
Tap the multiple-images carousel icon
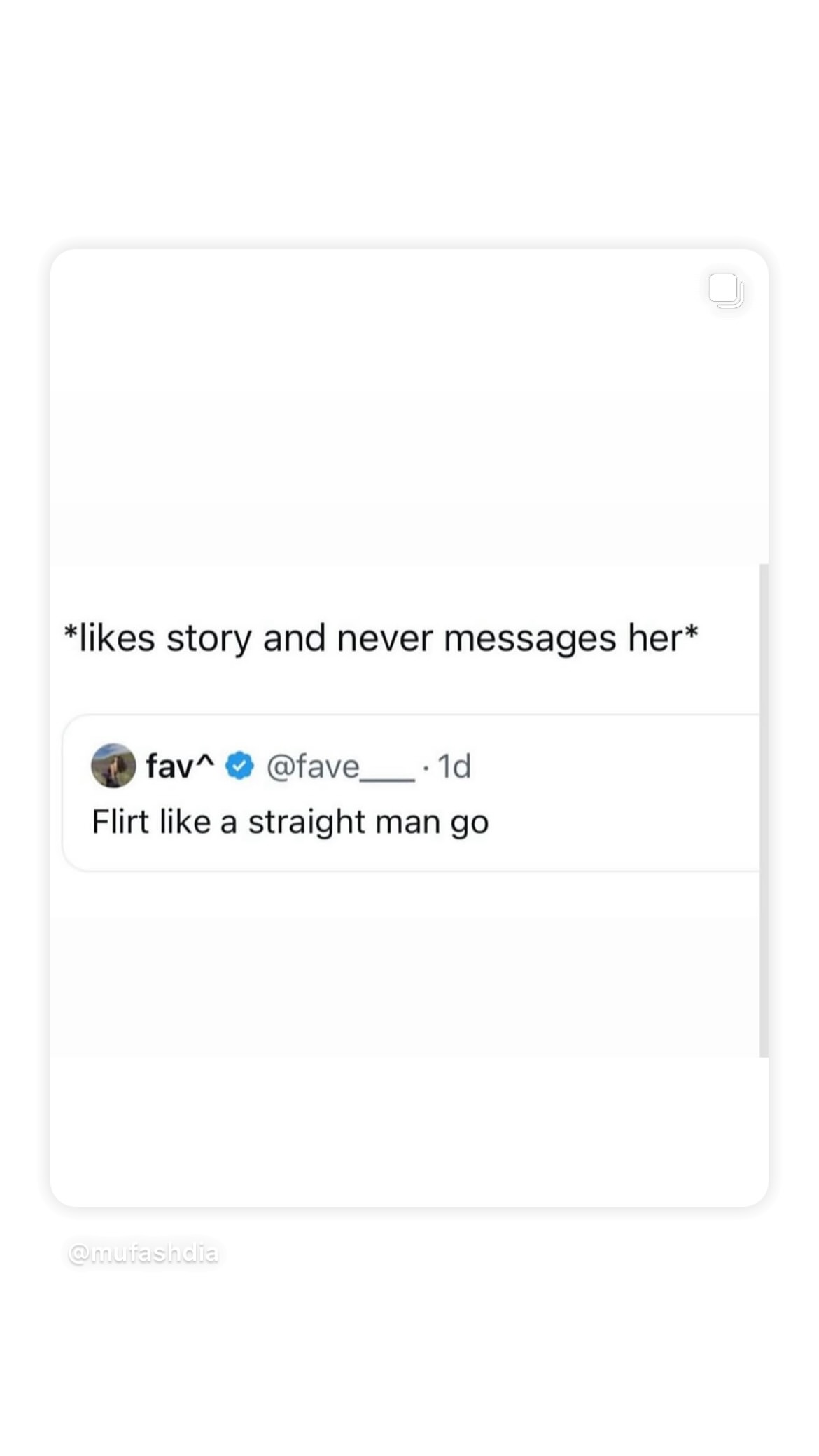coord(726,290)
